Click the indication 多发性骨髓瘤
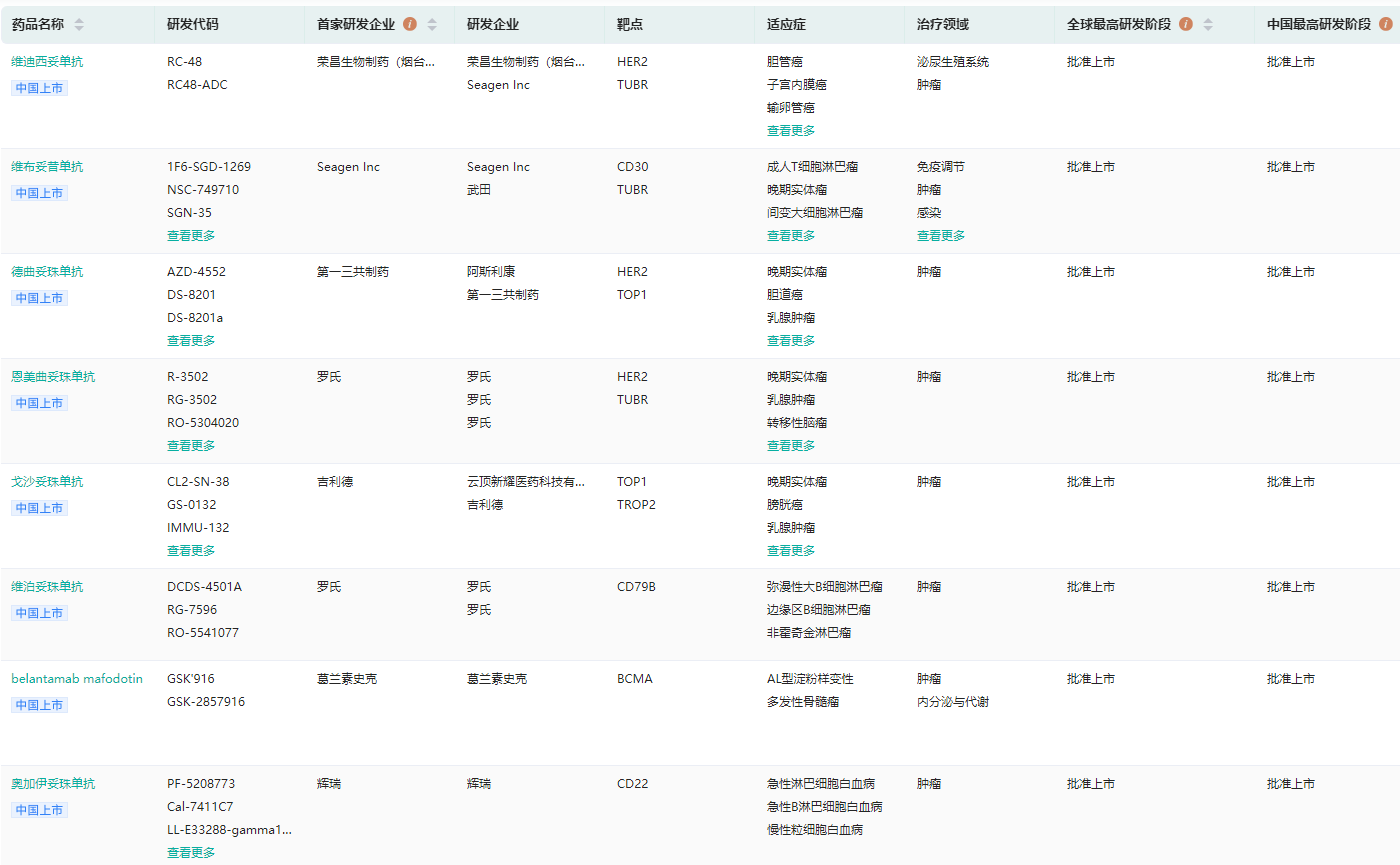Image resolution: width=1400 pixels, height=865 pixels. tap(803, 702)
